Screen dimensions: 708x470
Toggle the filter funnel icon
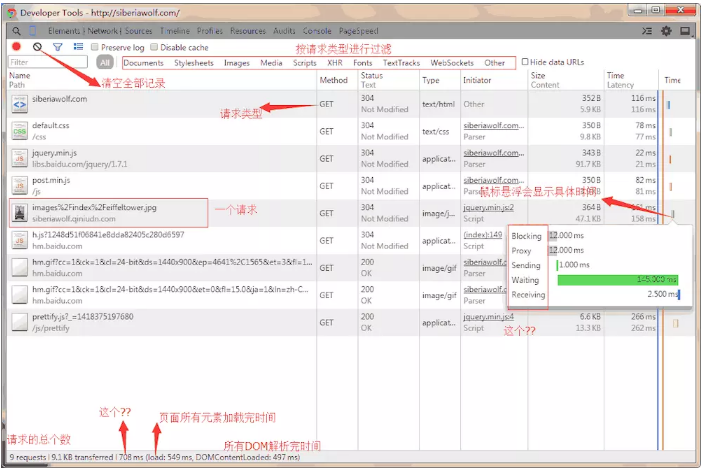[57, 47]
